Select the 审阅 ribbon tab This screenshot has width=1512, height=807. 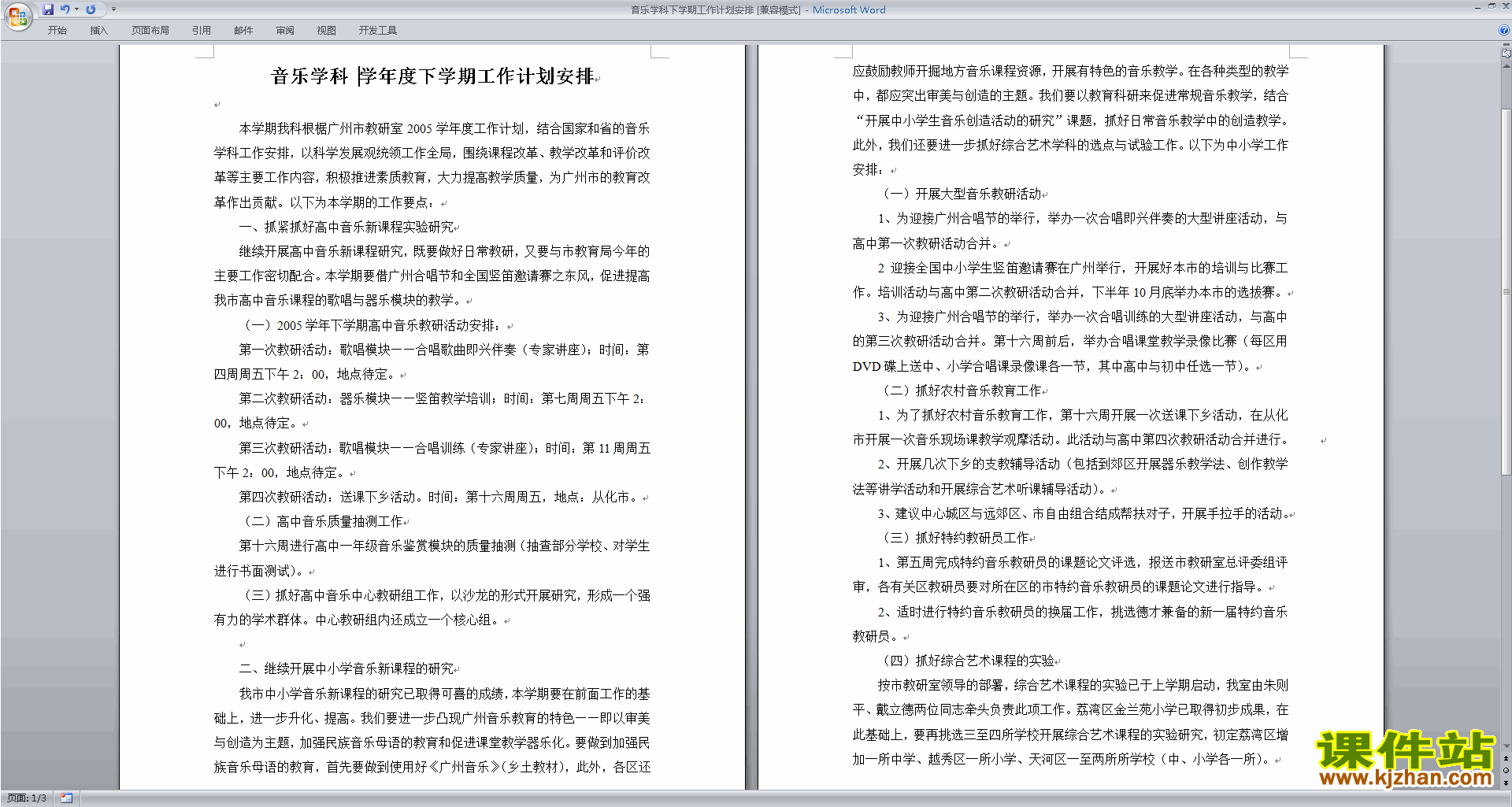coord(285,31)
